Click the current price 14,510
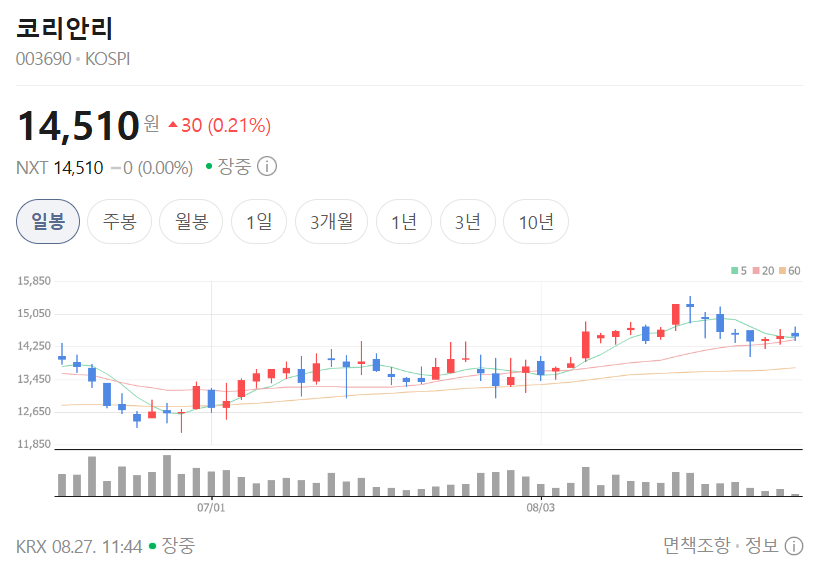The image size is (823, 562). 78,126
